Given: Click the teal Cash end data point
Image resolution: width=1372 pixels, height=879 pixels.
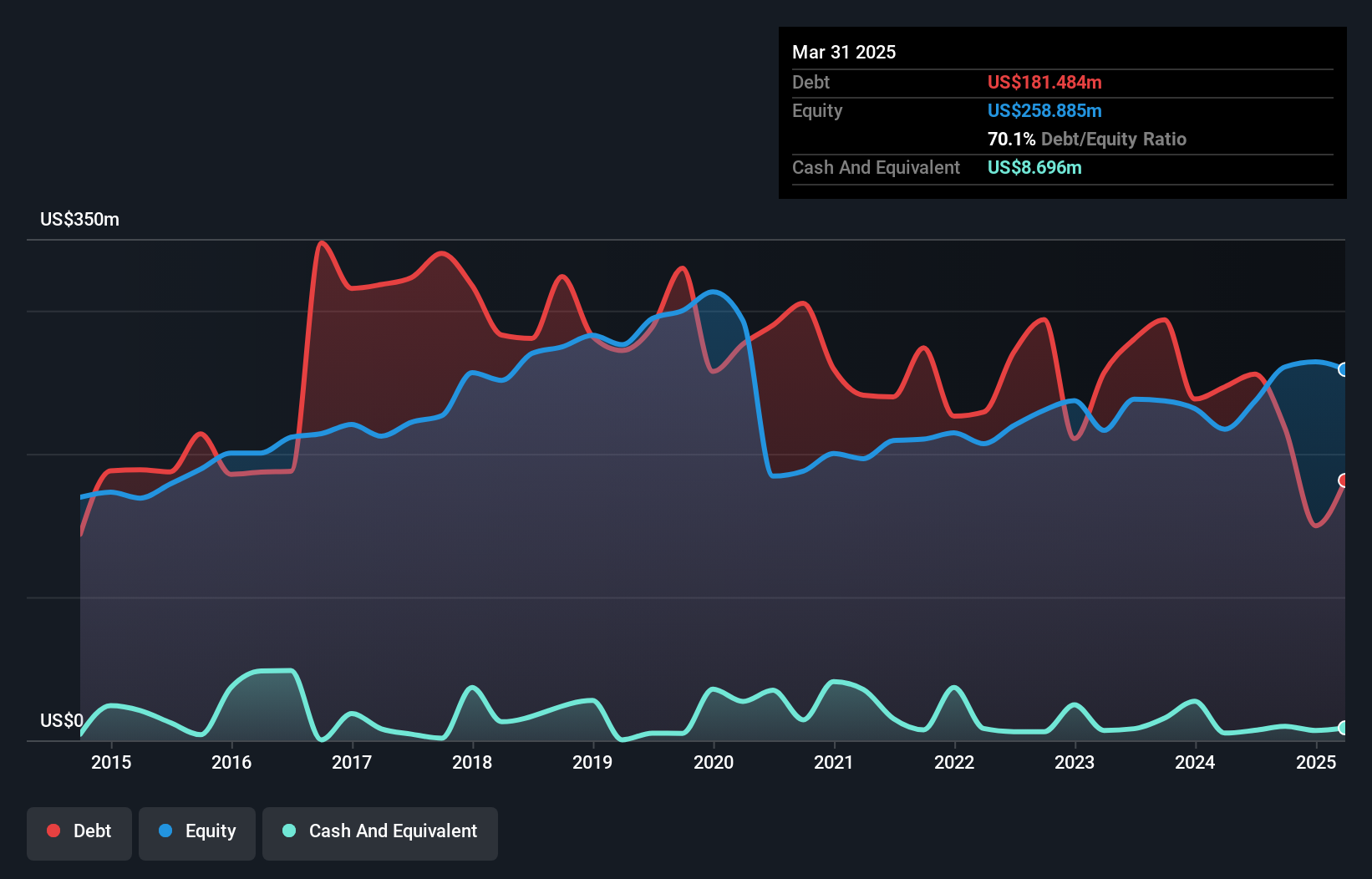Looking at the screenshot, I should (x=1344, y=728).
